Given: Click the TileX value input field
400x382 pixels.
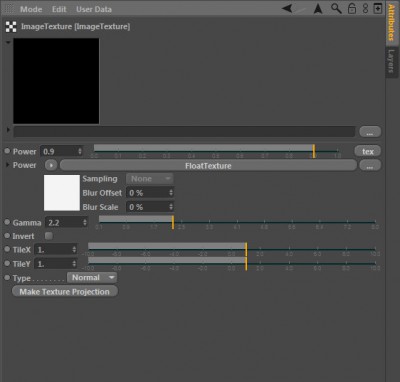Looking at the screenshot, I should click(56, 250).
